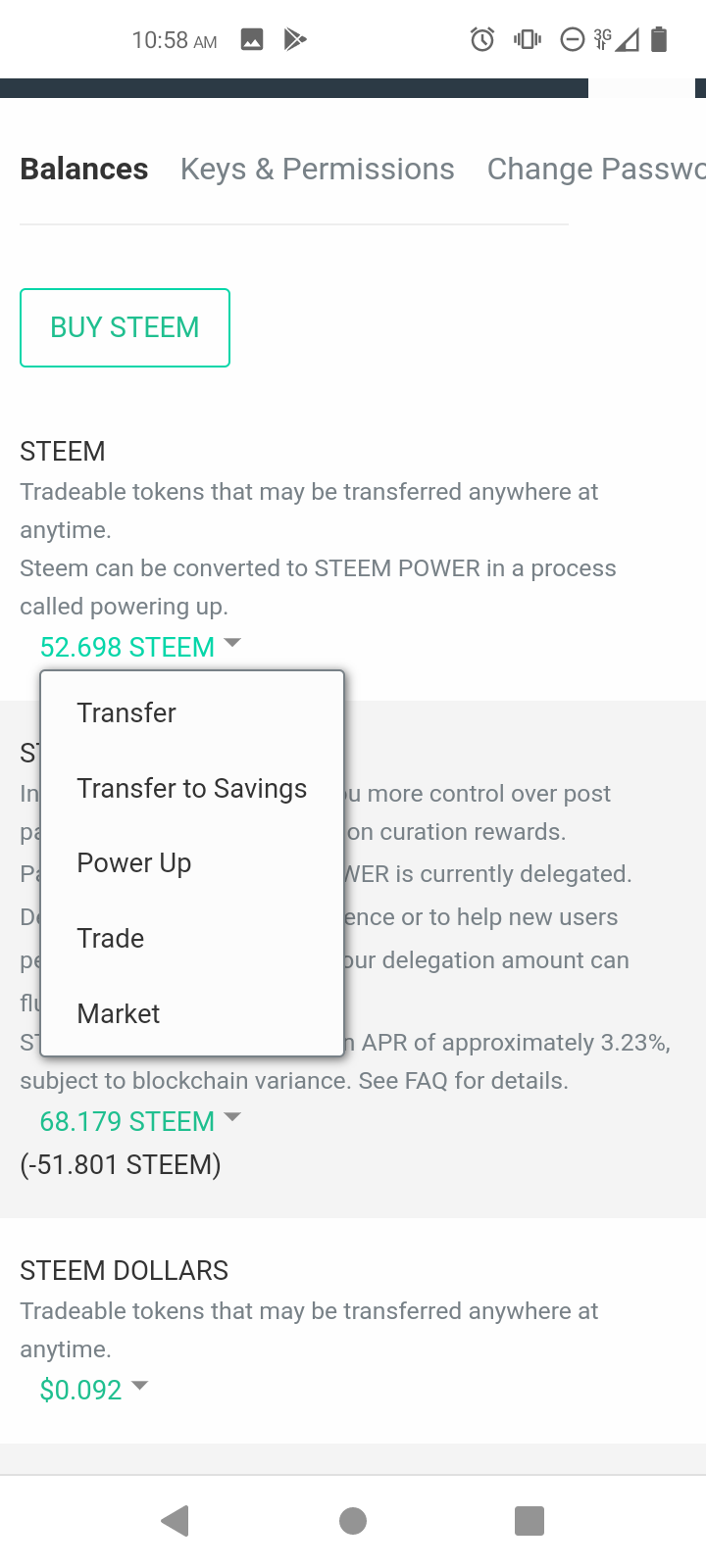Open the Change Password tab
Screen dimensions: 706x1568
(595, 170)
